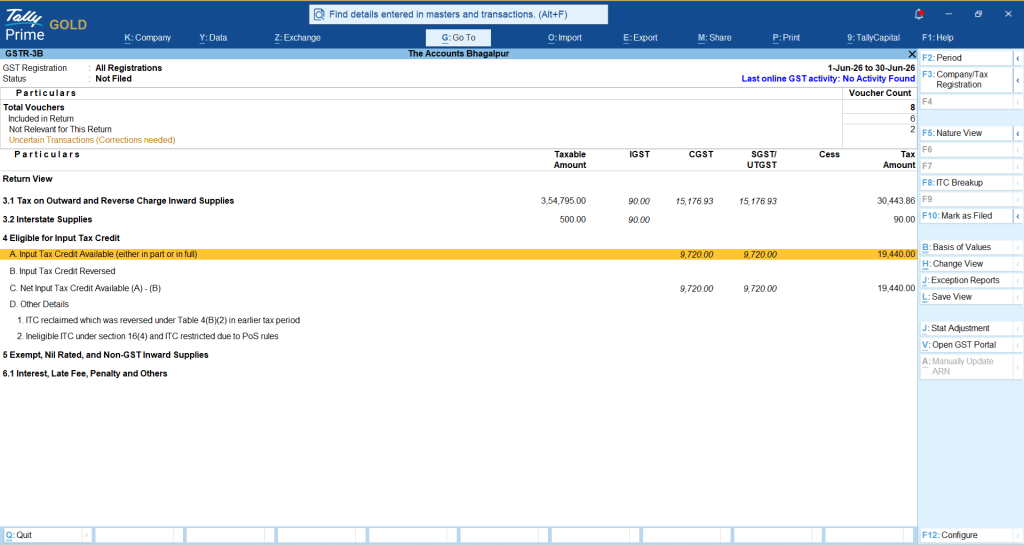Open the P: Print menu

pyautogui.click(x=786, y=38)
